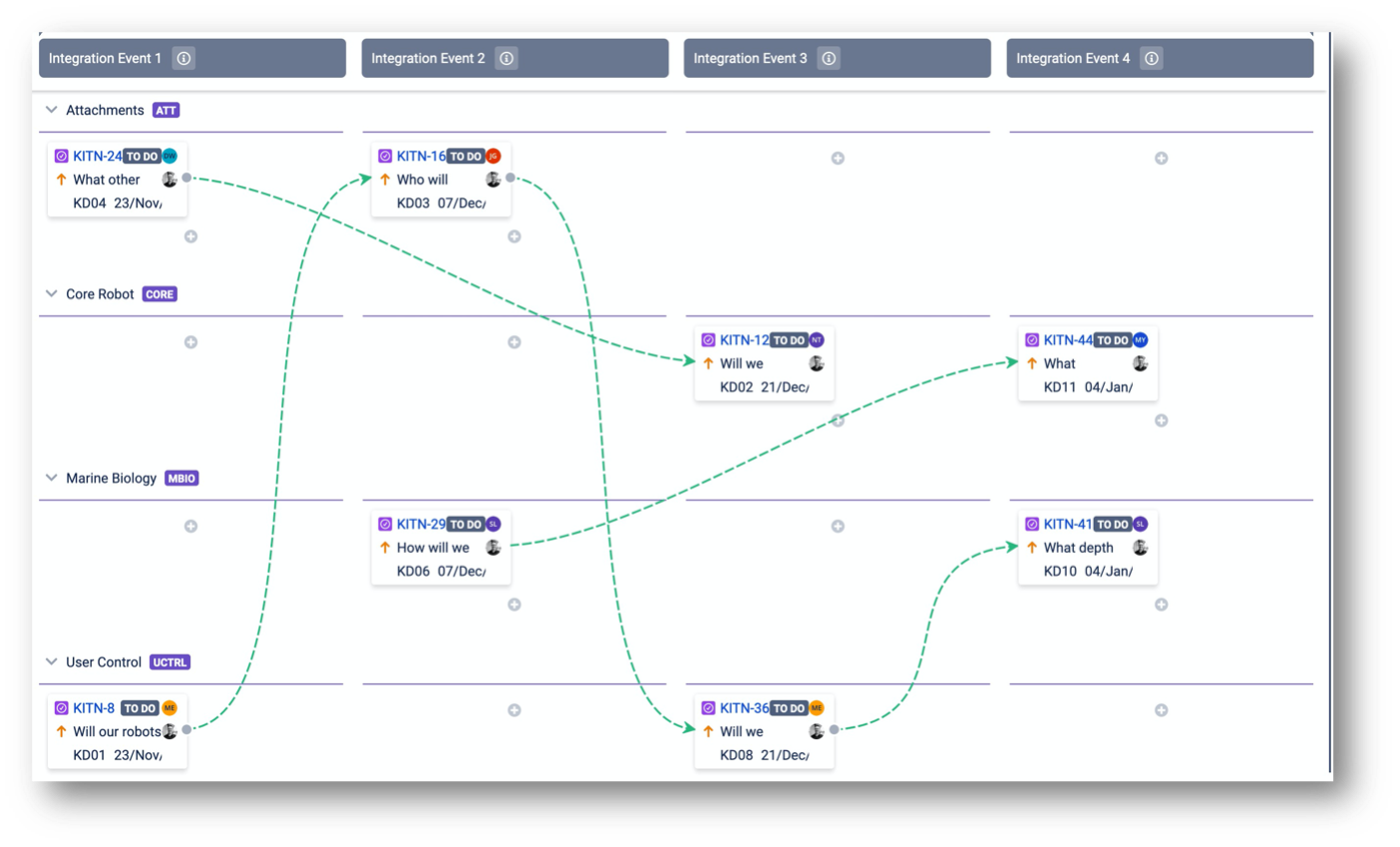The image size is (1400, 847).
Task: Click the dependency dot on KITN-16 card
Action: coord(511,177)
